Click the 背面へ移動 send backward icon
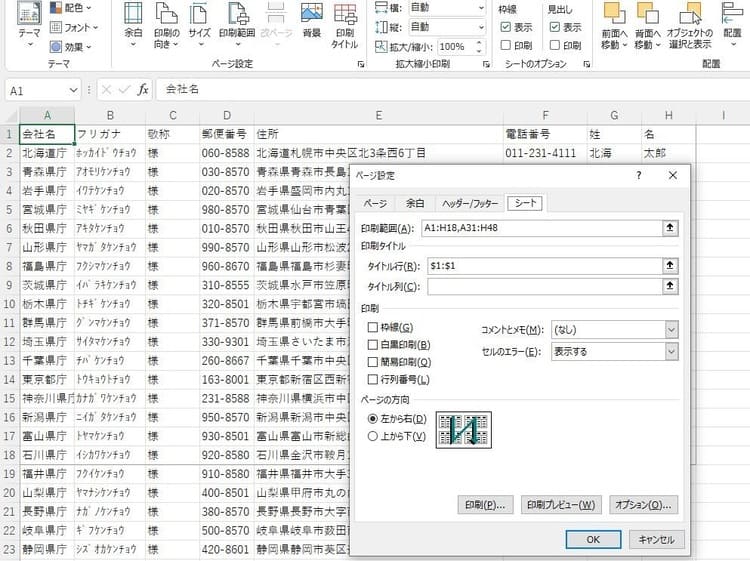This screenshot has height=561, width=750. coord(647,25)
